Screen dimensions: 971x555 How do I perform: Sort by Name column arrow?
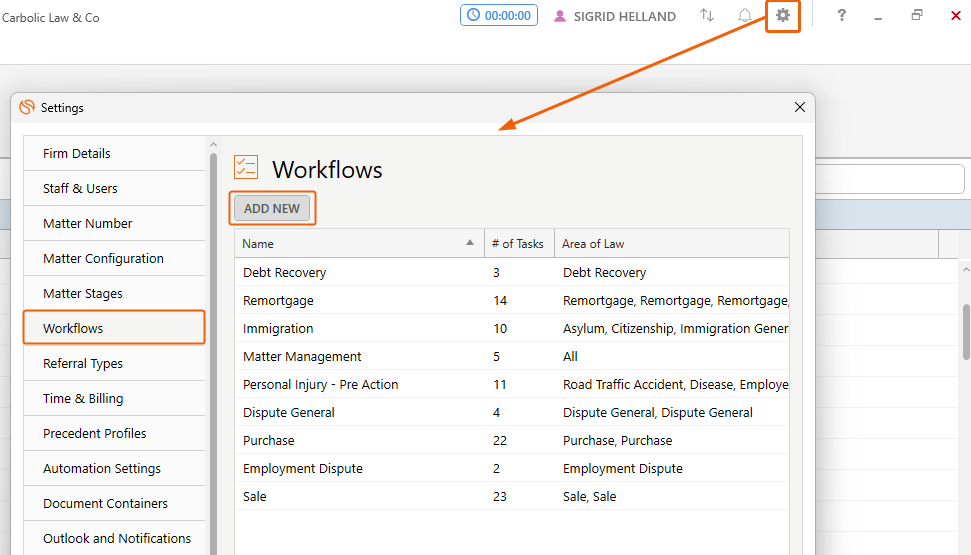[470, 243]
